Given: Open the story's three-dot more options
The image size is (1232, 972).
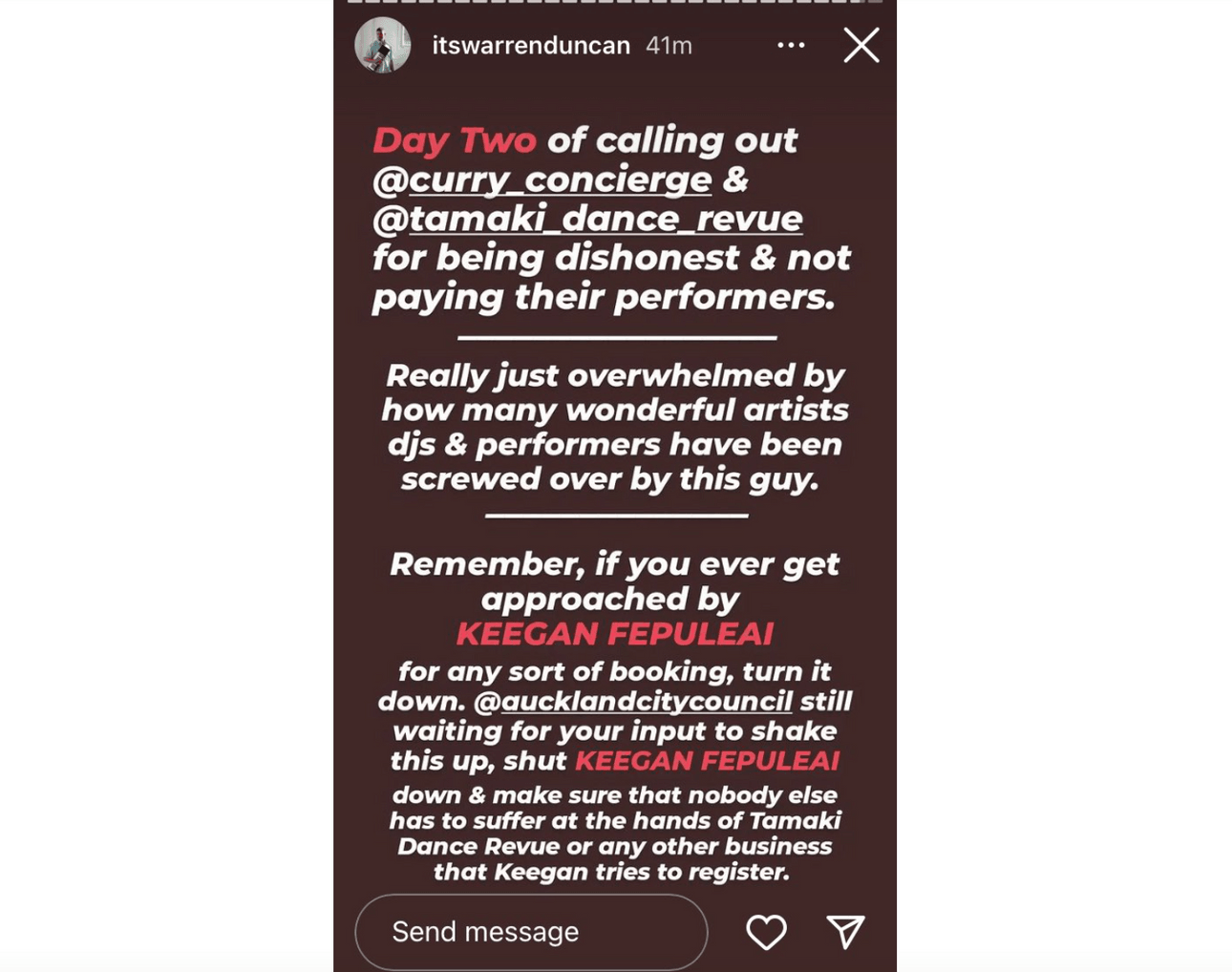Looking at the screenshot, I should pos(791,45).
